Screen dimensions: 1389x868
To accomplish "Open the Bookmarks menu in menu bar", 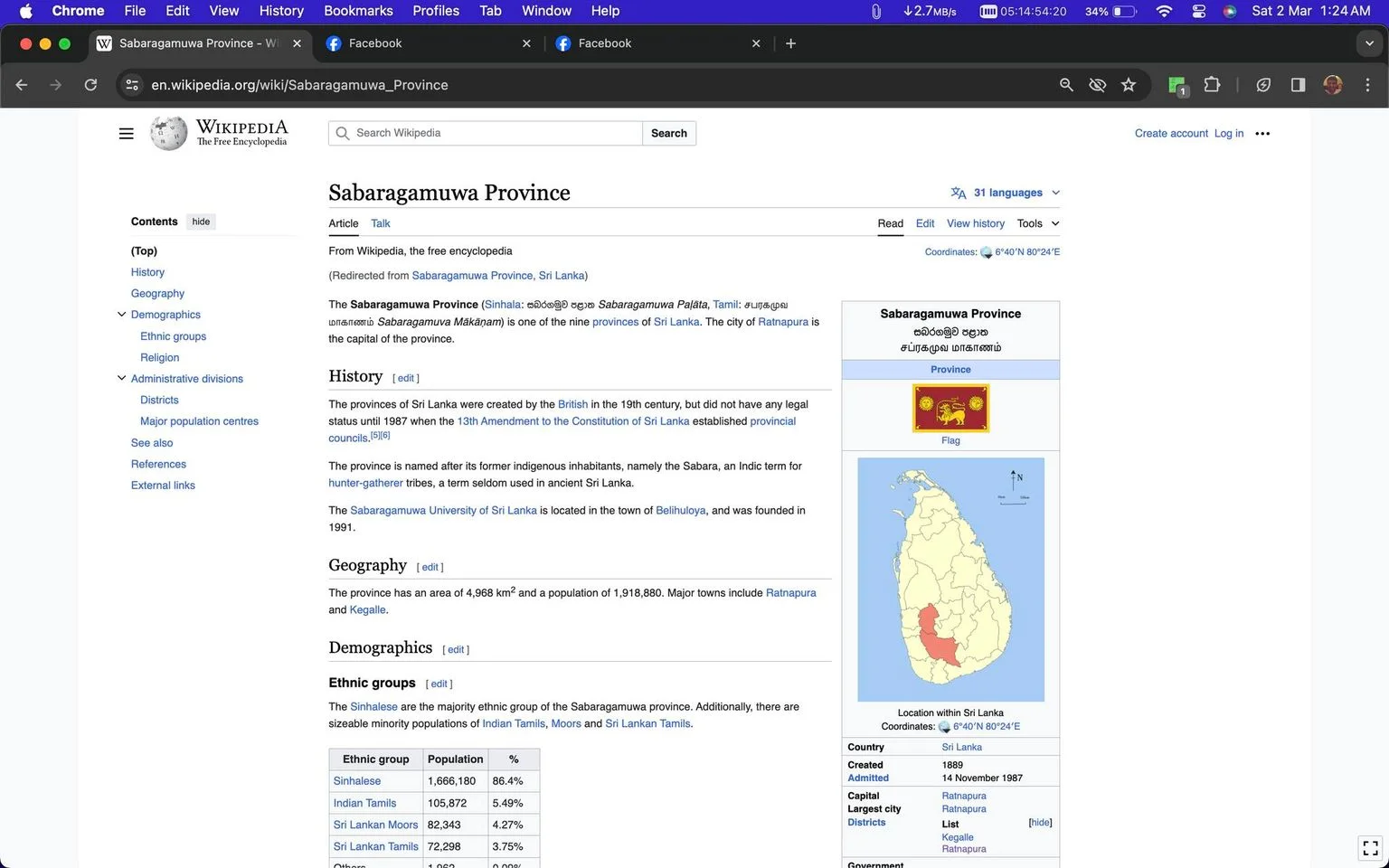I will pyautogui.click(x=358, y=11).
